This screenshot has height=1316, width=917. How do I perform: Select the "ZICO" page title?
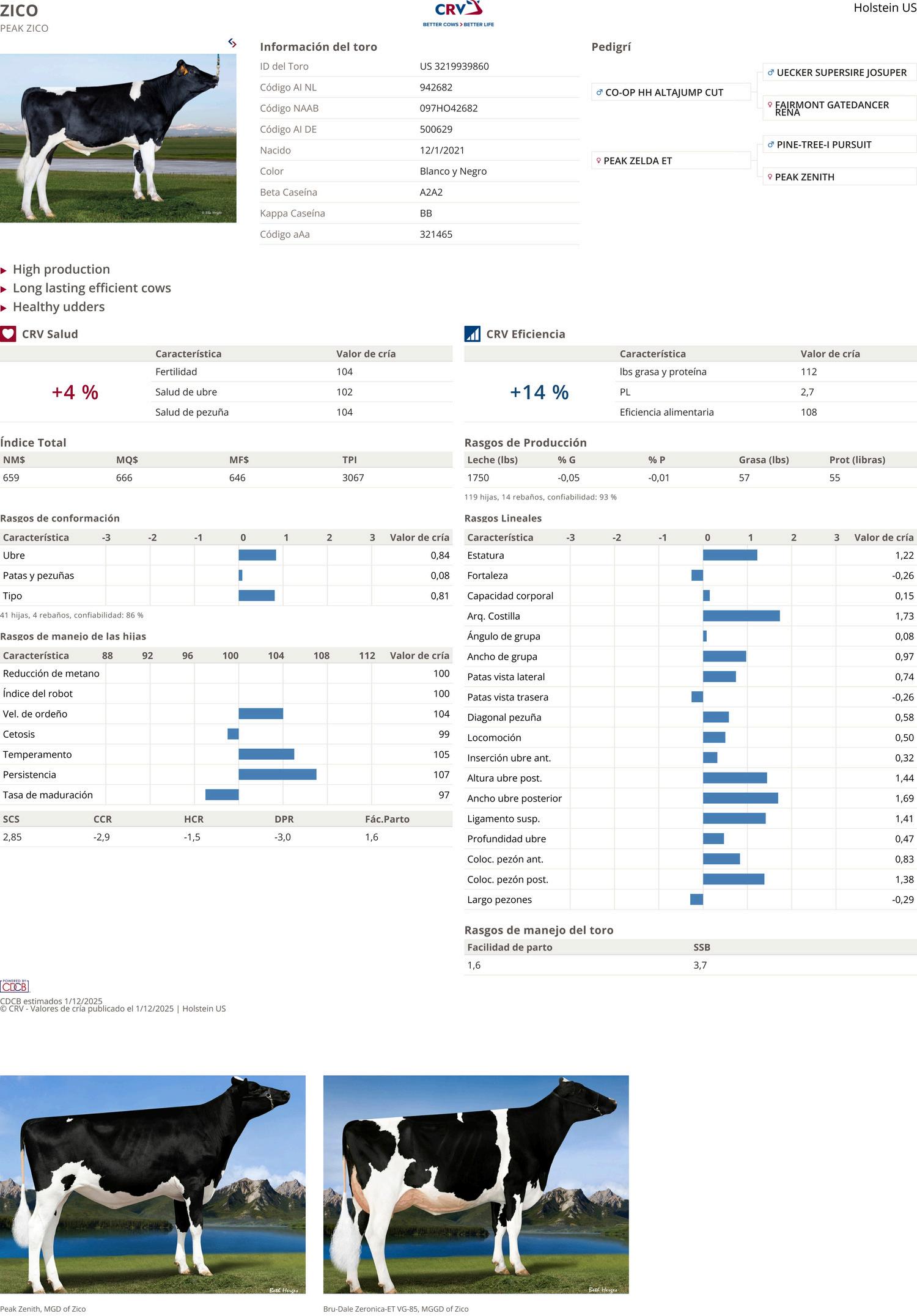tap(19, 10)
